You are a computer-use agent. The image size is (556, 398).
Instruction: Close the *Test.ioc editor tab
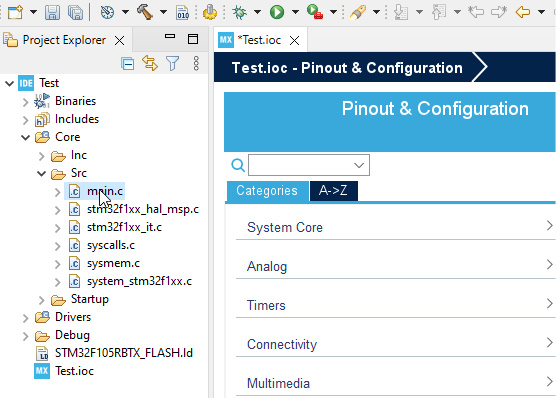click(x=294, y=40)
